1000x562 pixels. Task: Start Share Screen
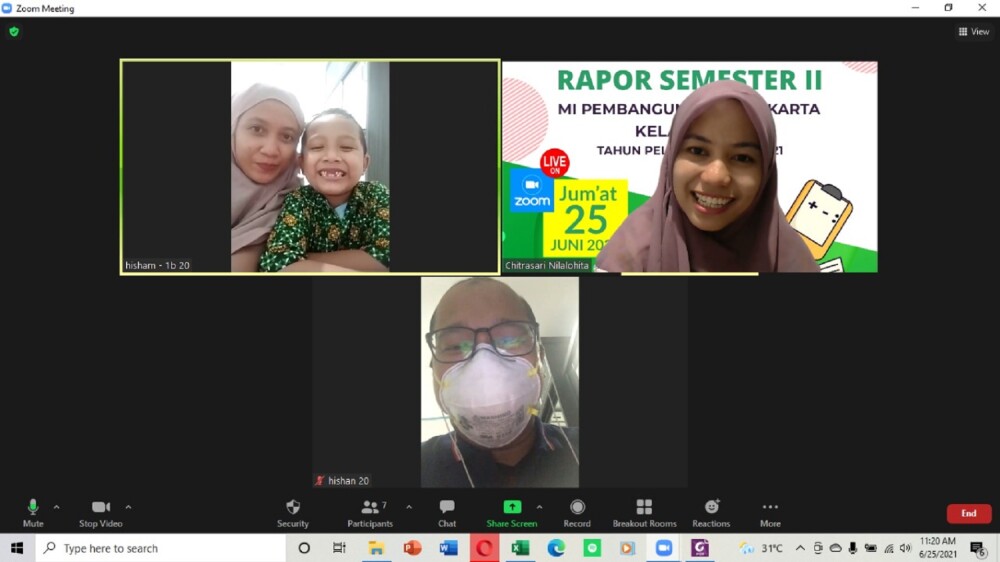[x=511, y=513]
